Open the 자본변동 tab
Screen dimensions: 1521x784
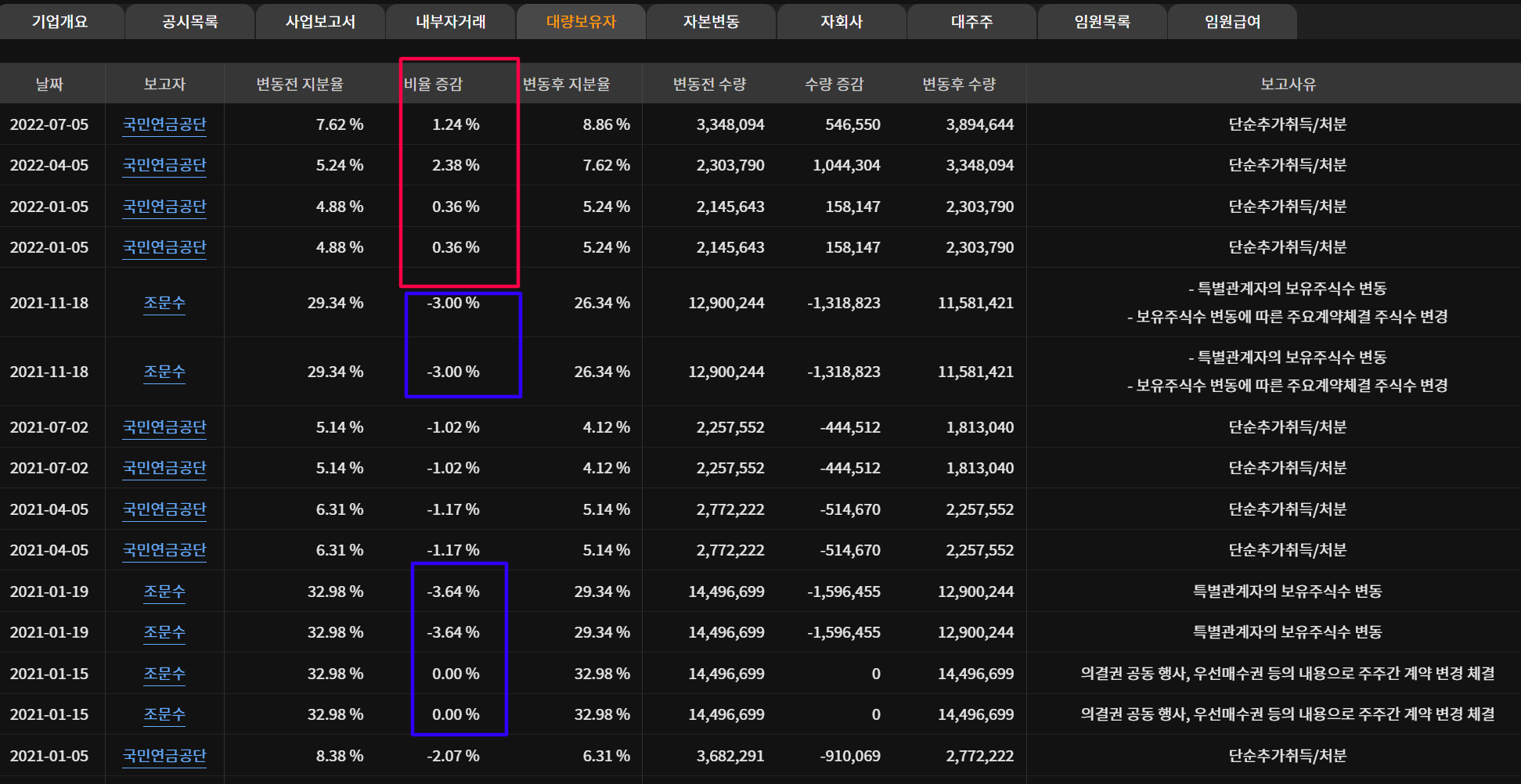click(712, 22)
